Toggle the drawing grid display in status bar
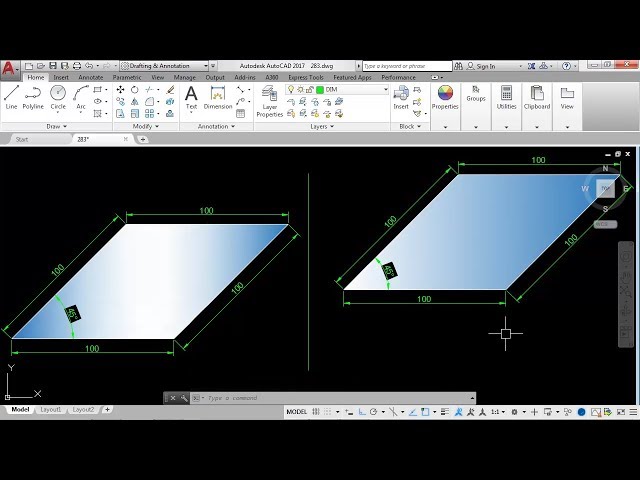Viewport: 640px width, 480px height. [317, 412]
